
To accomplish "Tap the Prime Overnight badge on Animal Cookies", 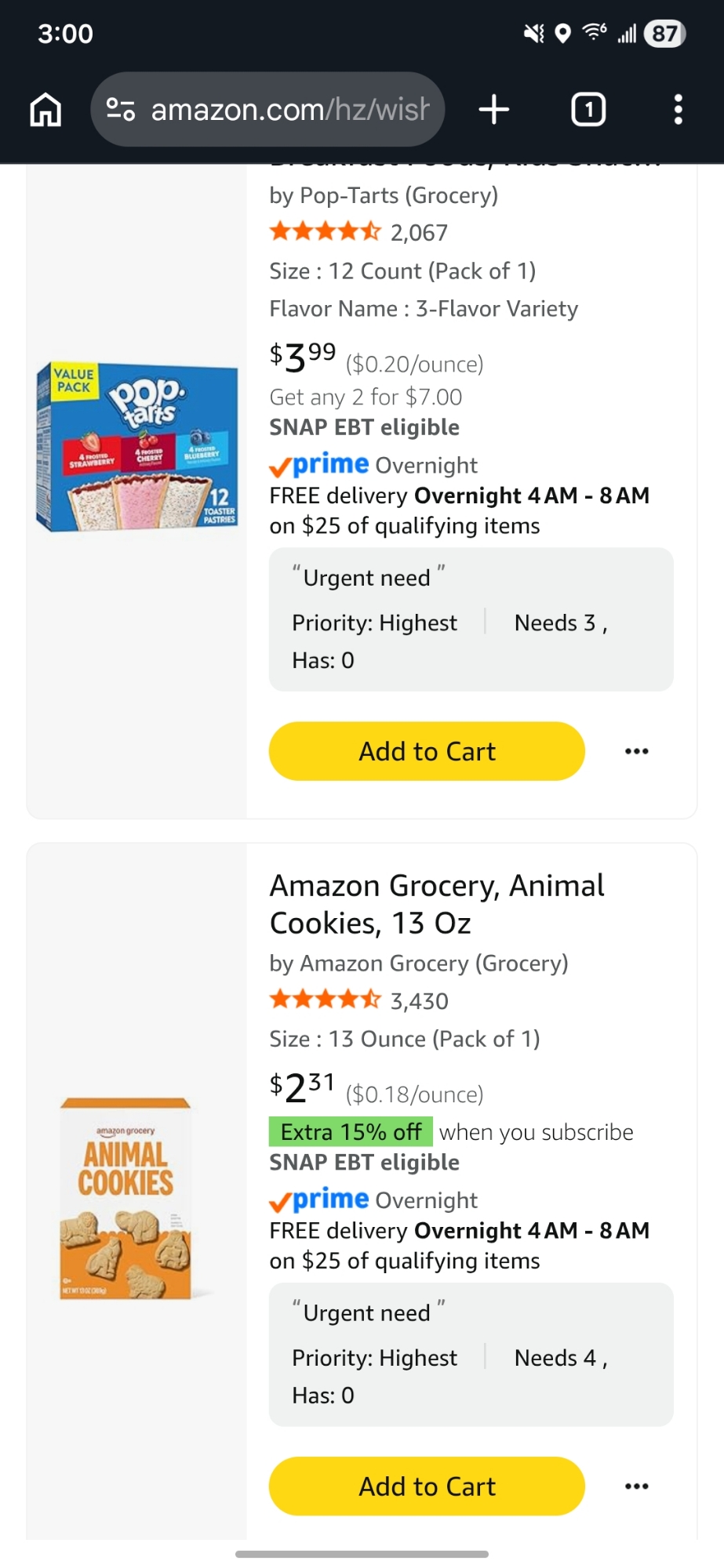I will [x=373, y=1200].
